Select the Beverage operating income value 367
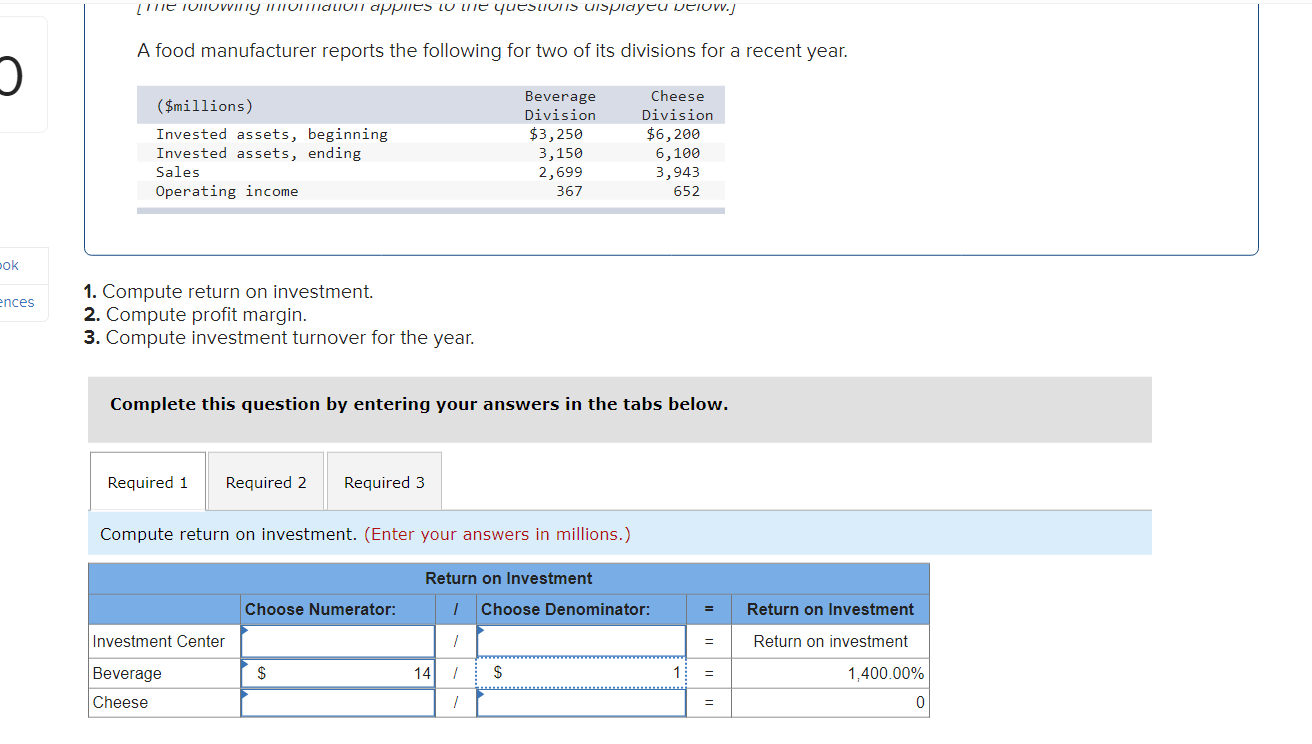The height and width of the screenshot is (744, 1312). (569, 191)
